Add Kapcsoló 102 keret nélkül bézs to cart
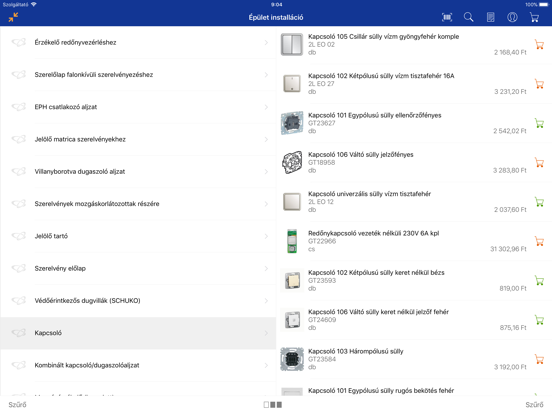The height and width of the screenshot is (414, 552). [x=539, y=281]
